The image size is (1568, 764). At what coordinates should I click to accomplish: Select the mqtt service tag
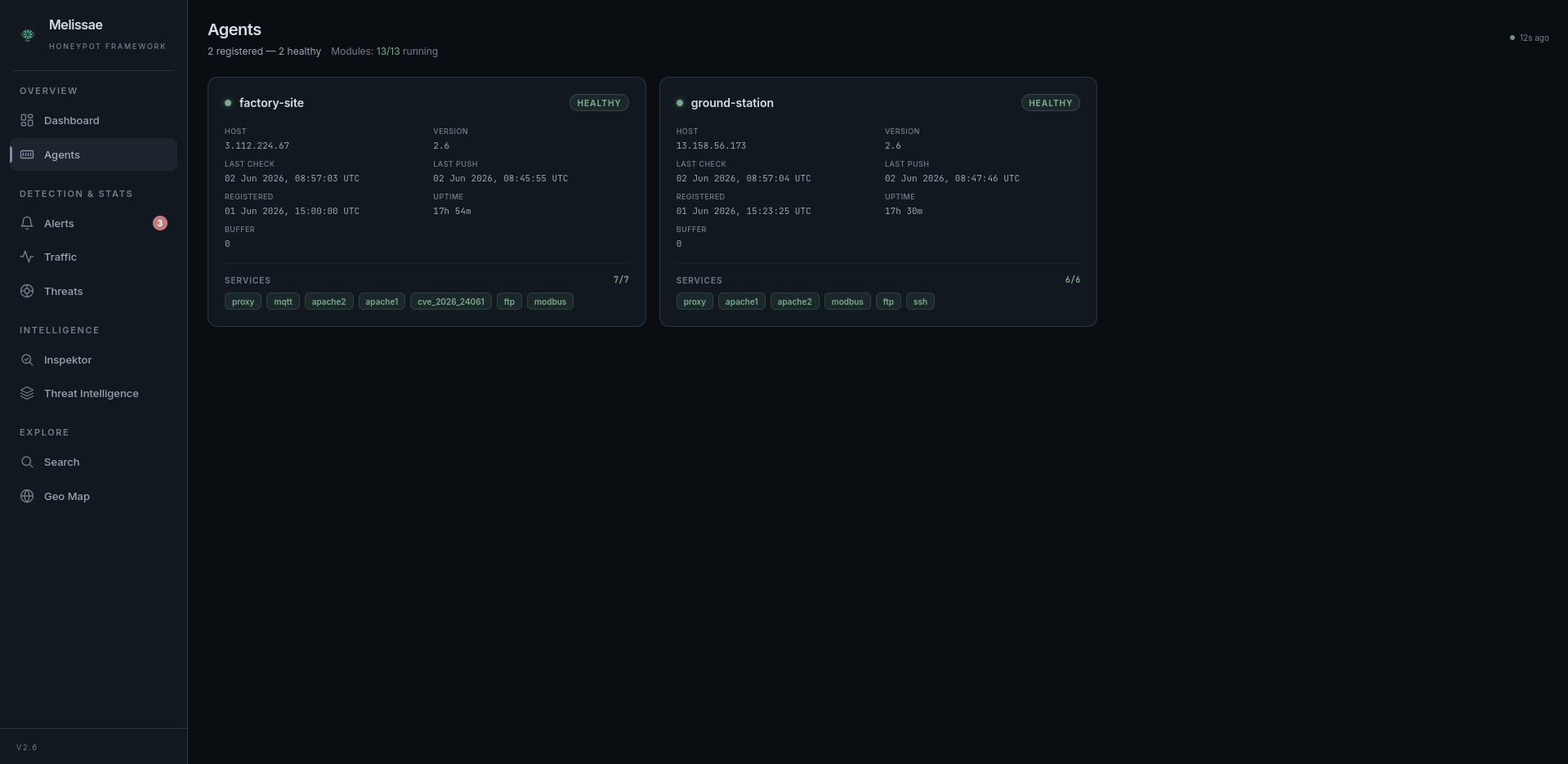coord(283,302)
